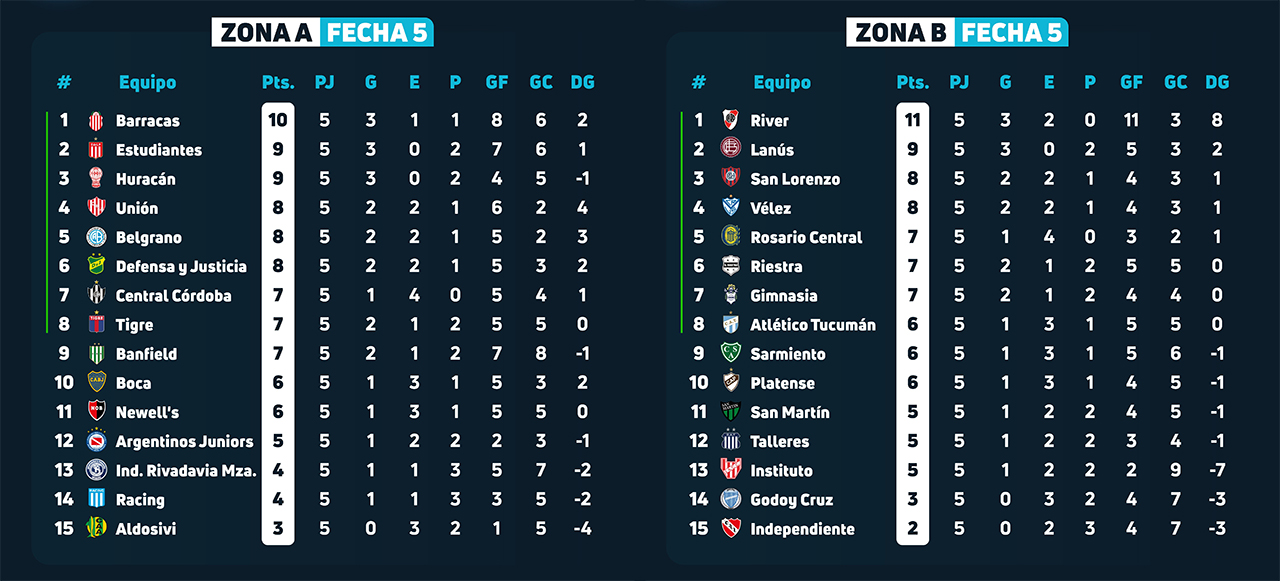Click River's 11 points cell
Screen dimensions: 1280x581
[x=912, y=121]
